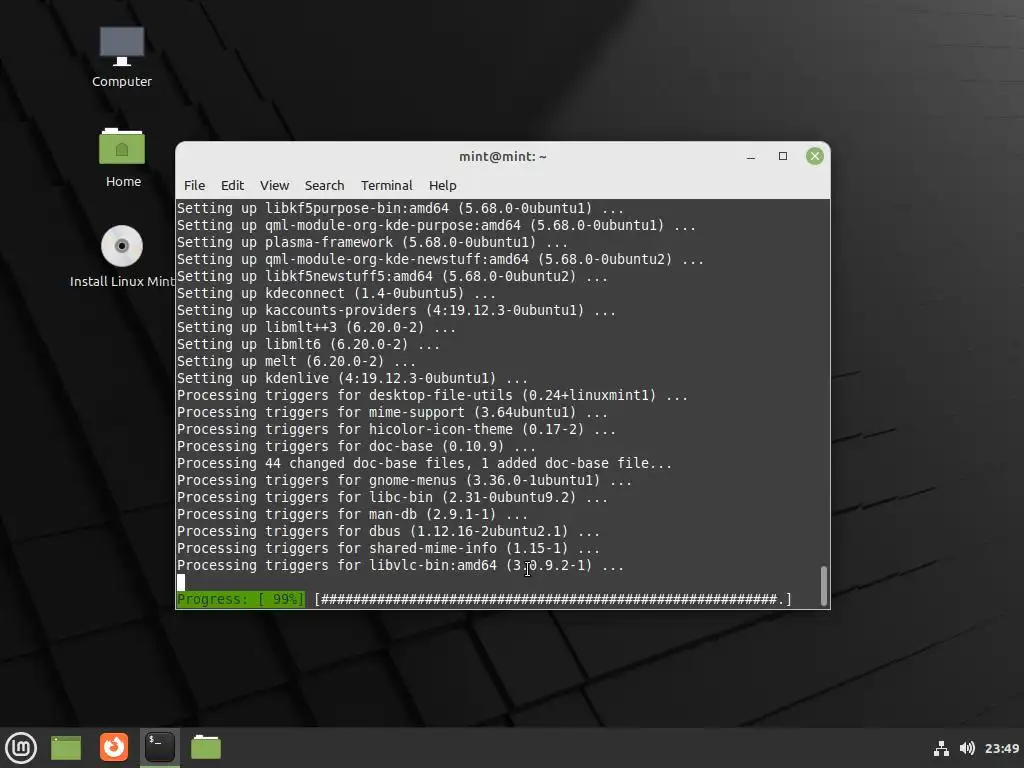Open the Files manager from the panel
The width and height of the screenshot is (1024, 768).
click(206, 747)
